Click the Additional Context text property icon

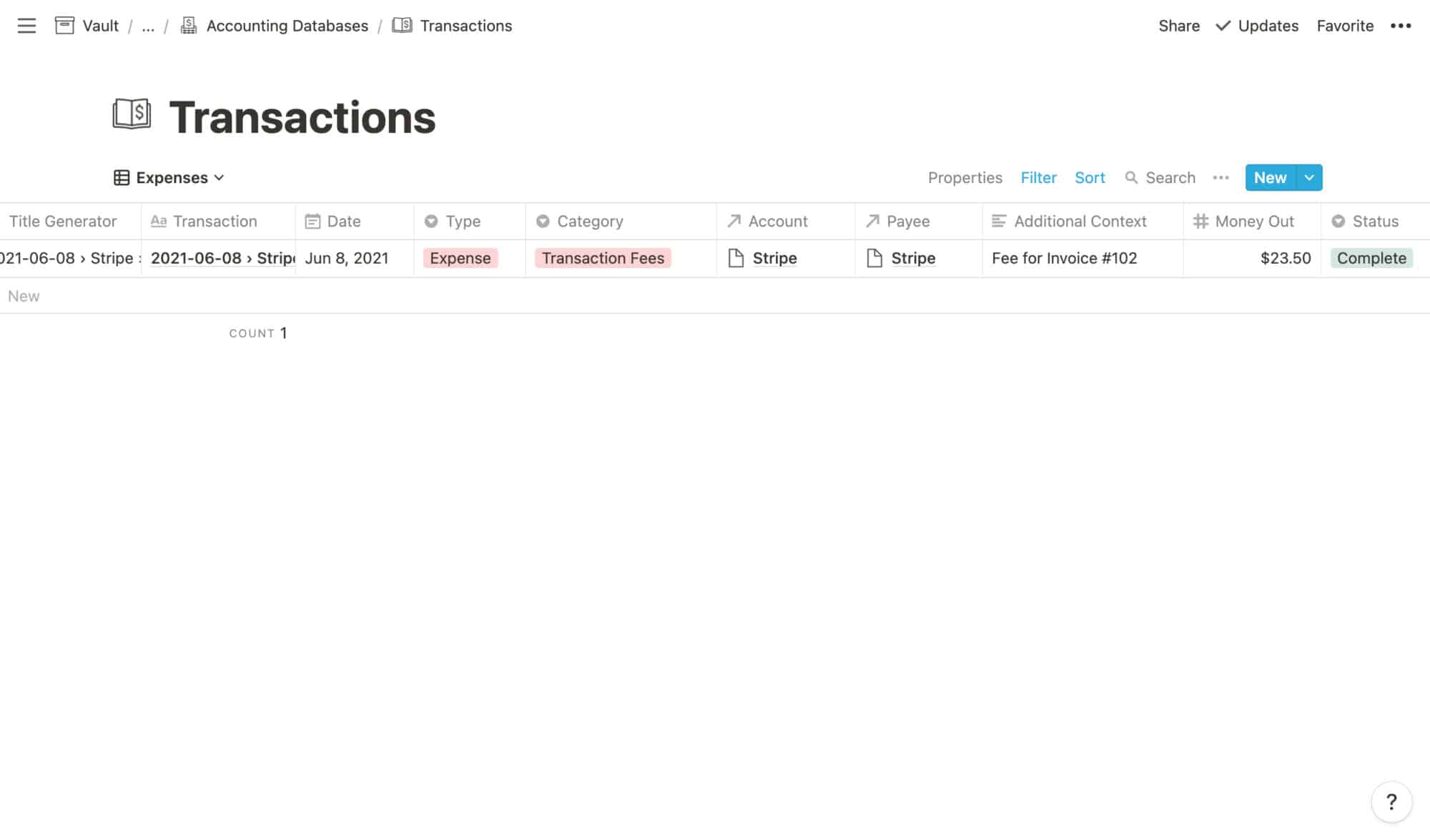[x=998, y=221]
